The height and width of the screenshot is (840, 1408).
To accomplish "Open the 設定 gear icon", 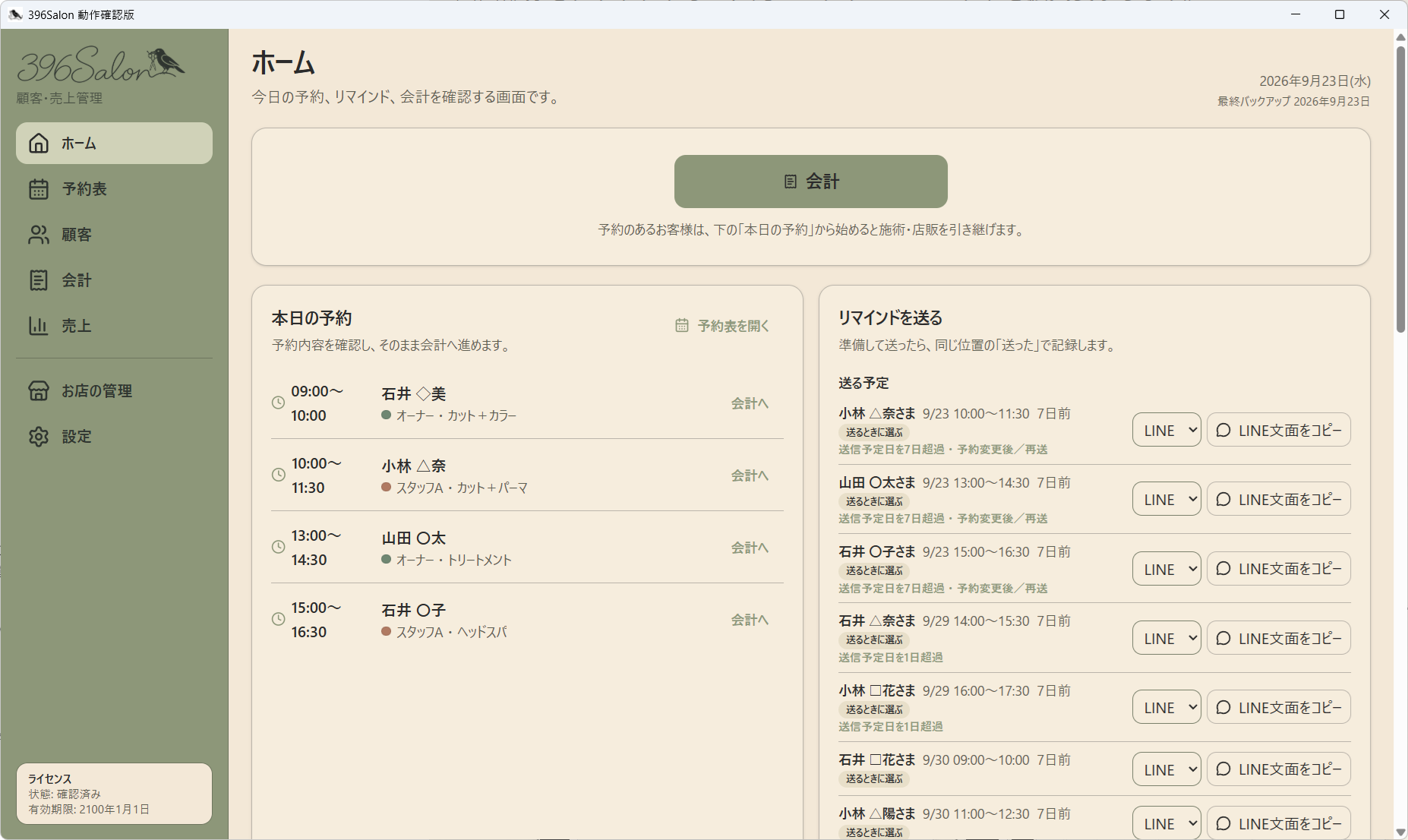I will point(39,437).
